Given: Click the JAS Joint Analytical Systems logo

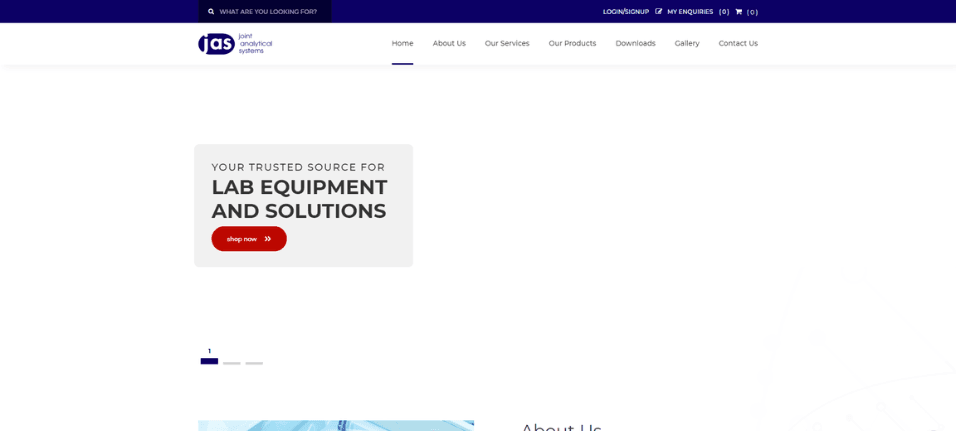Looking at the screenshot, I should (x=235, y=44).
